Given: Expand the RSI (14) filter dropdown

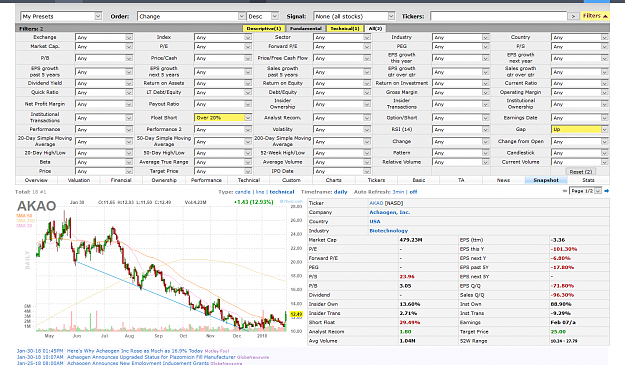Looking at the screenshot, I should (x=460, y=130).
